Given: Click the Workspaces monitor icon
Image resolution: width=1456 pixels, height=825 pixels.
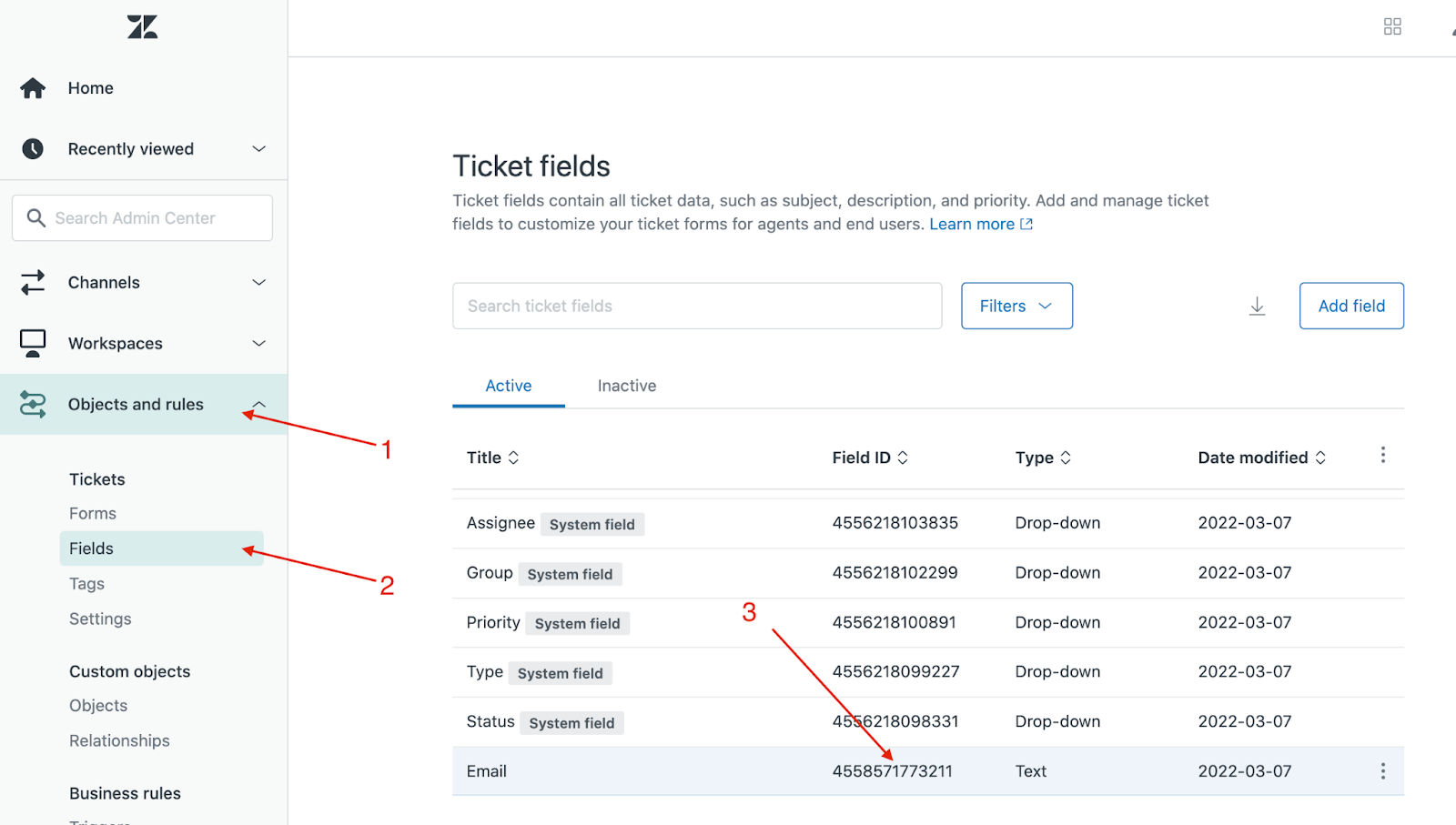Looking at the screenshot, I should [33, 343].
